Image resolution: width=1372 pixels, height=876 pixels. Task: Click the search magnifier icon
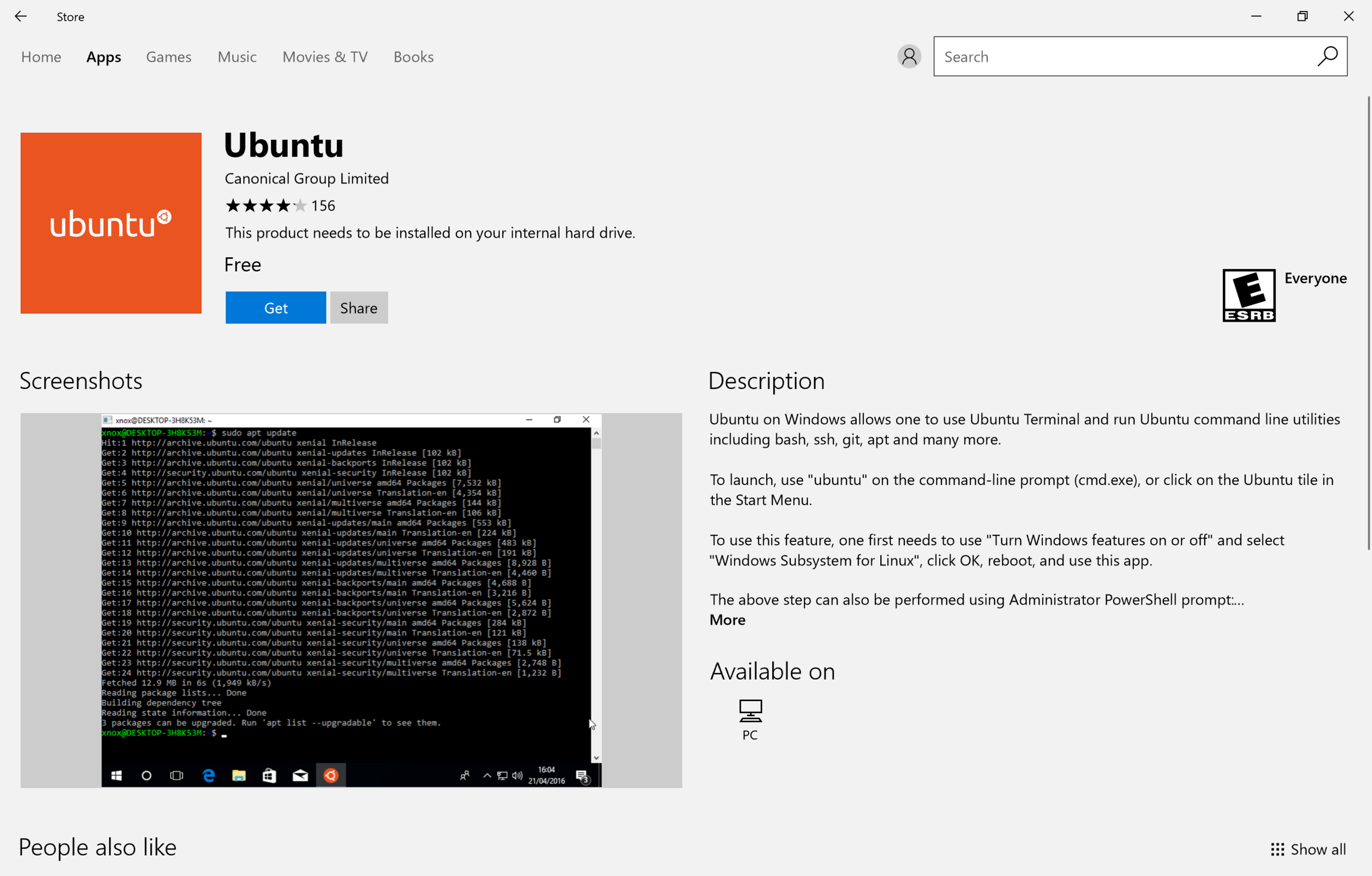click(1327, 56)
